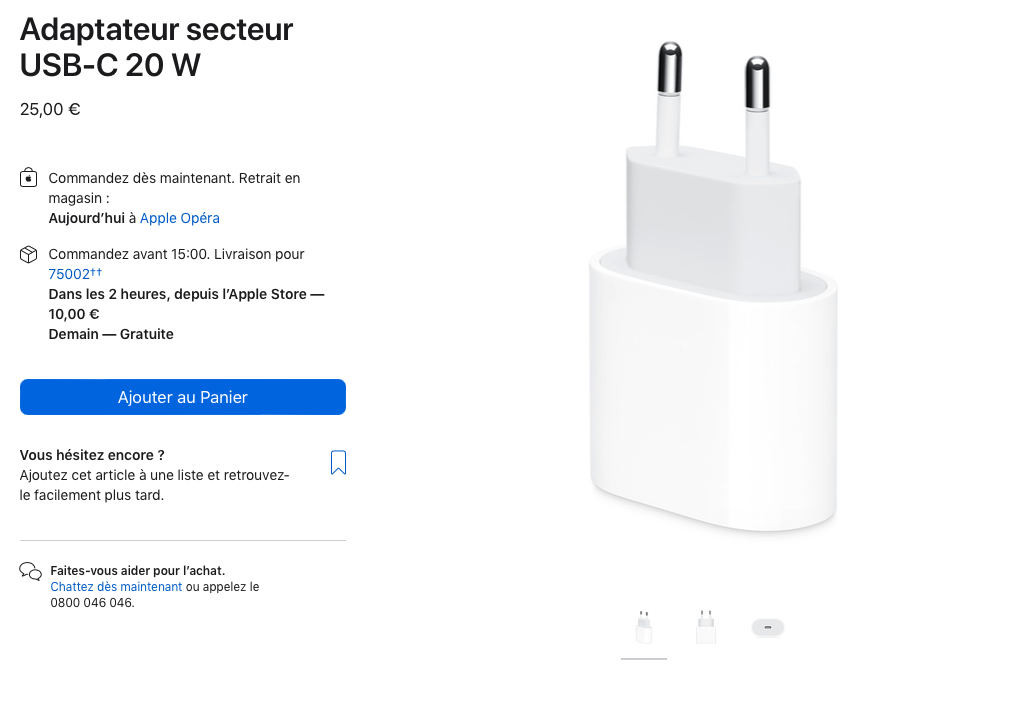Click the large adapter product image
Viewport: 1013px width, 710px height.
pos(712,300)
